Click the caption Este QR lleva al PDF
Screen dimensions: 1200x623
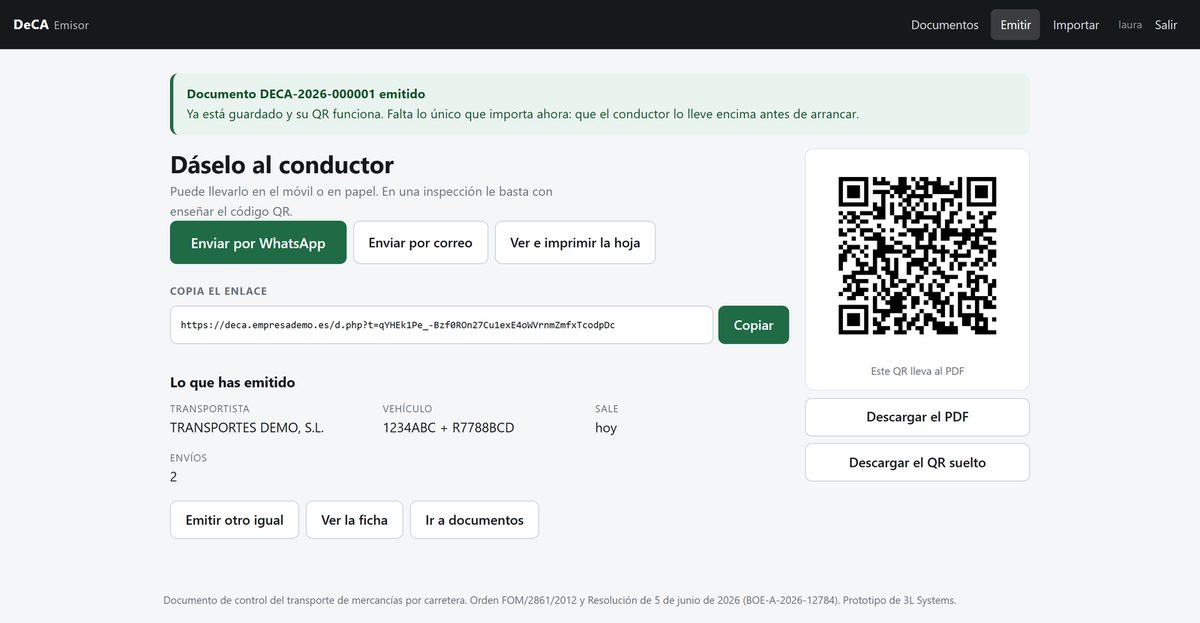pos(917,371)
